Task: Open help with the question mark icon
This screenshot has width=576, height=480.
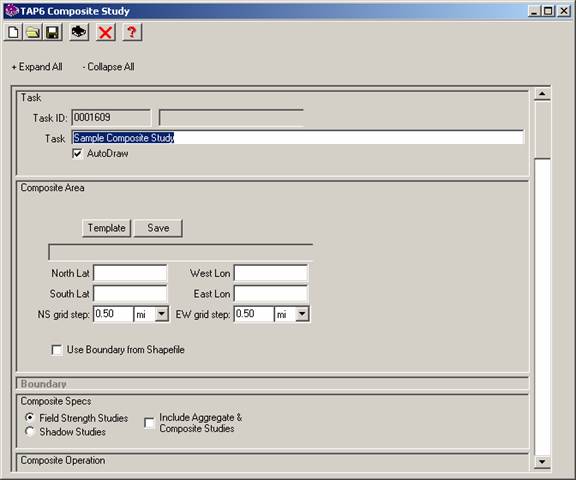Action: click(132, 32)
